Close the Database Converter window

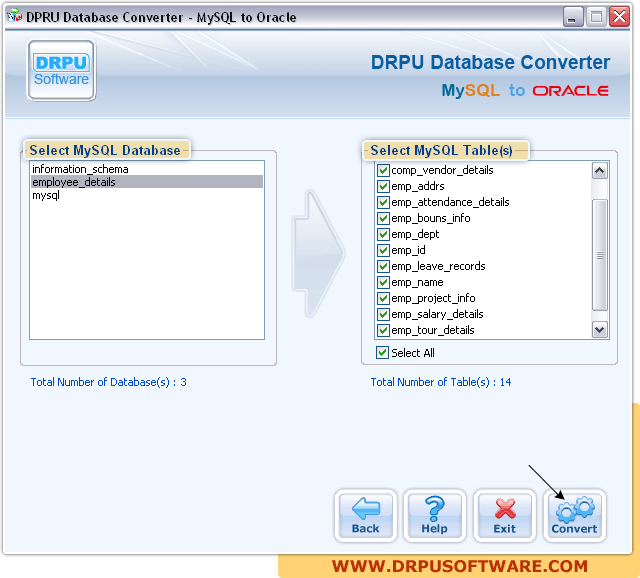tap(619, 17)
